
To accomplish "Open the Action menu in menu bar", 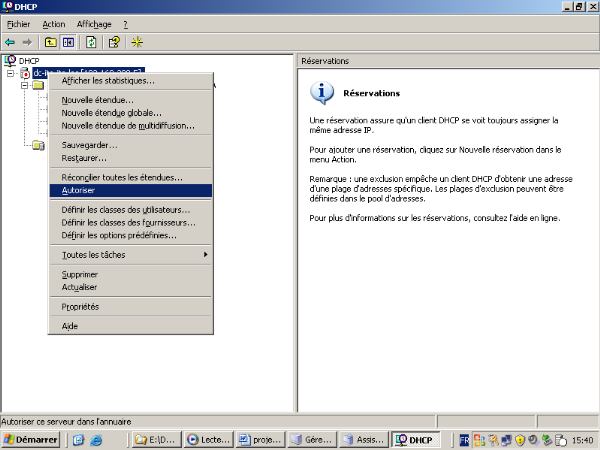I will tap(54, 23).
